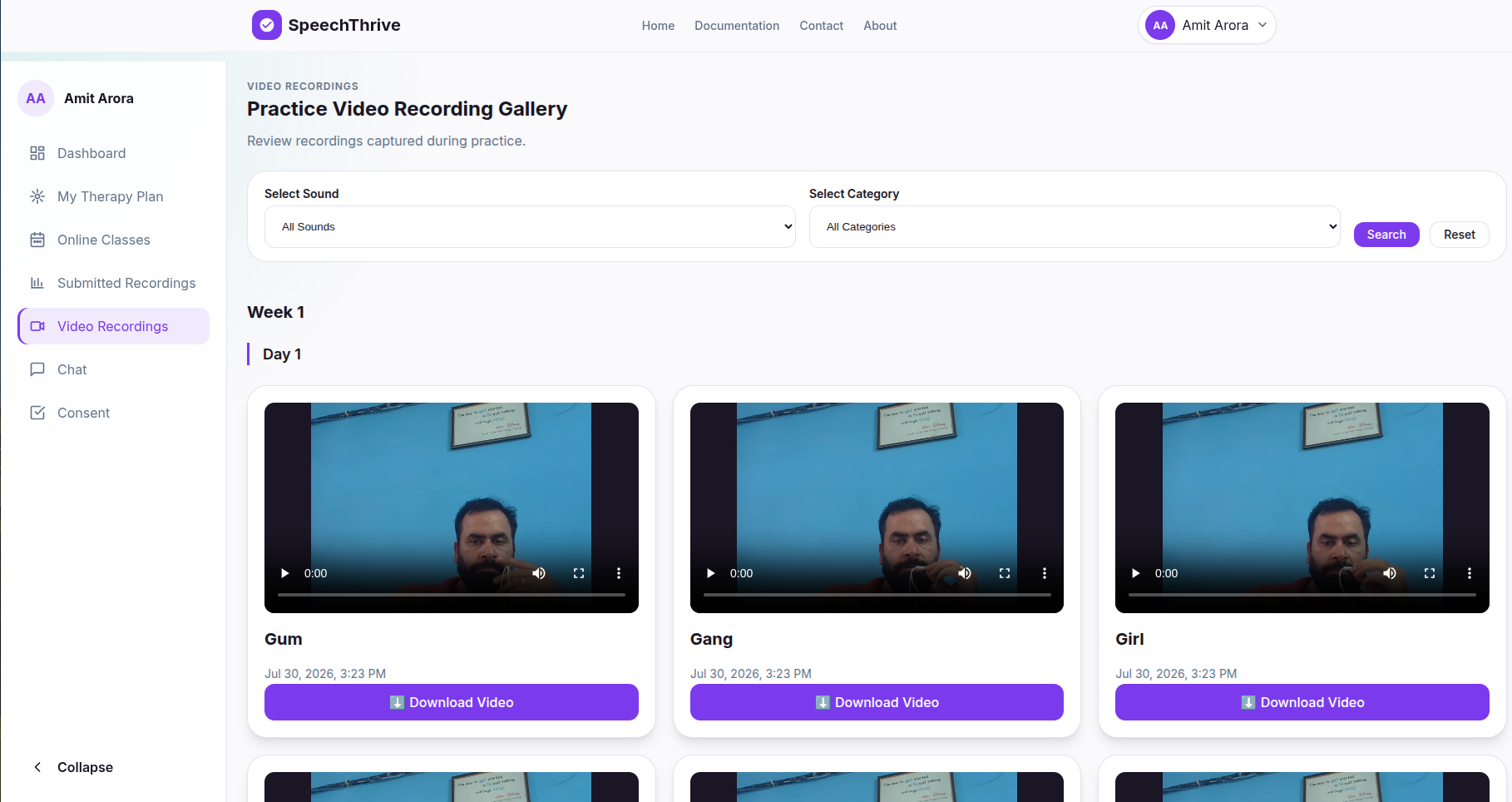Click the My Therapy Plan sun icon

(37, 196)
